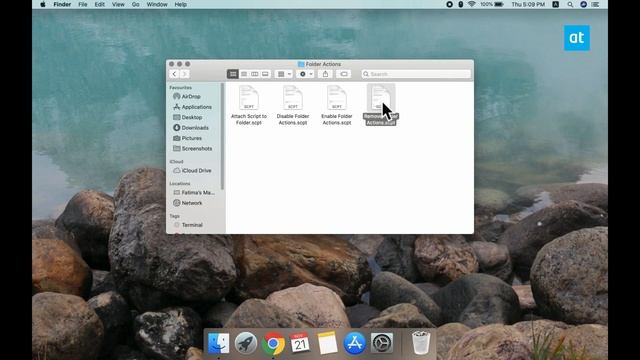
Task: Open Desktop in Finder sidebar
Action: (188, 117)
